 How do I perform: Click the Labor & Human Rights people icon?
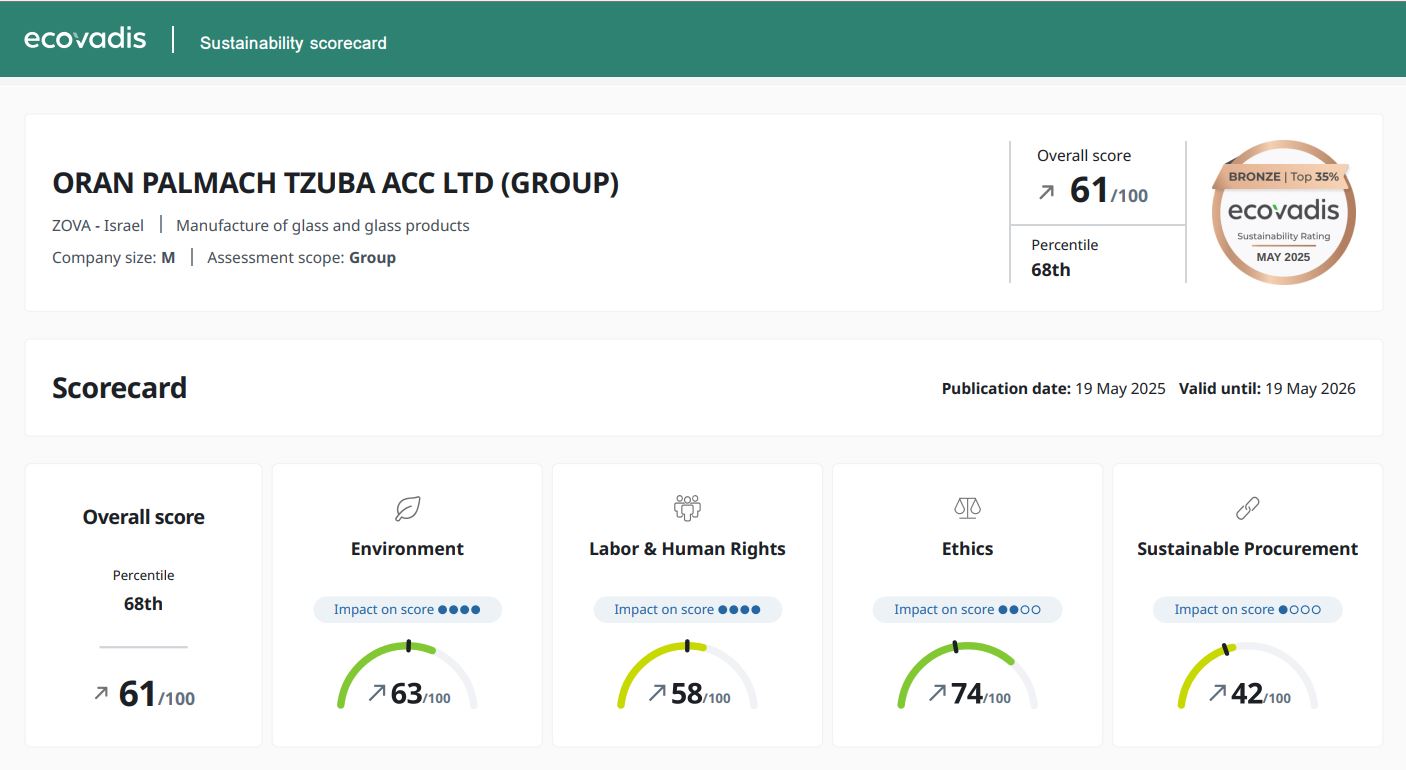point(687,508)
